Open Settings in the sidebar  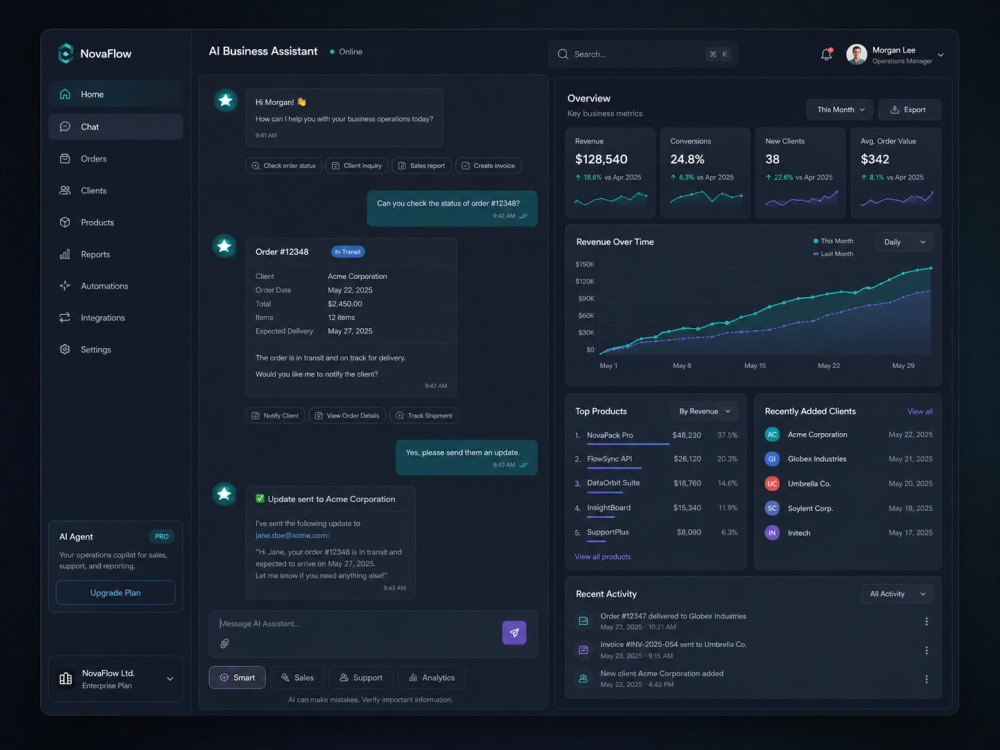coord(115,349)
